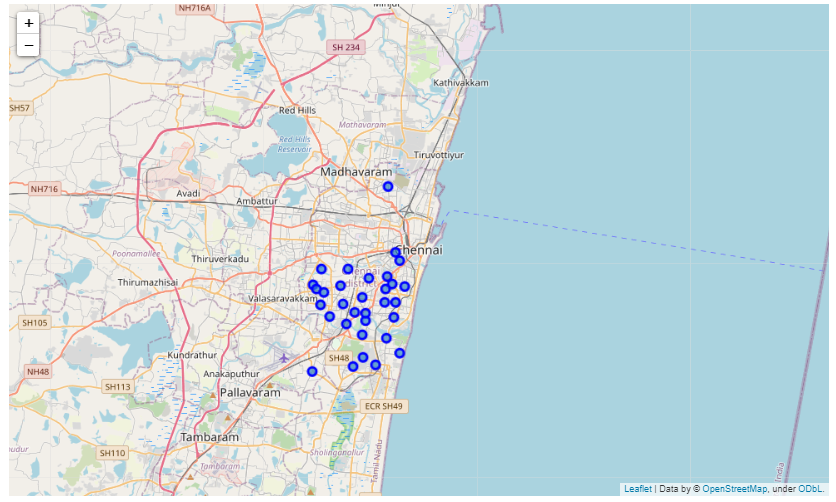The width and height of the screenshot is (836, 502).
Task: Click the SH105 road shield
Action: (x=35, y=323)
